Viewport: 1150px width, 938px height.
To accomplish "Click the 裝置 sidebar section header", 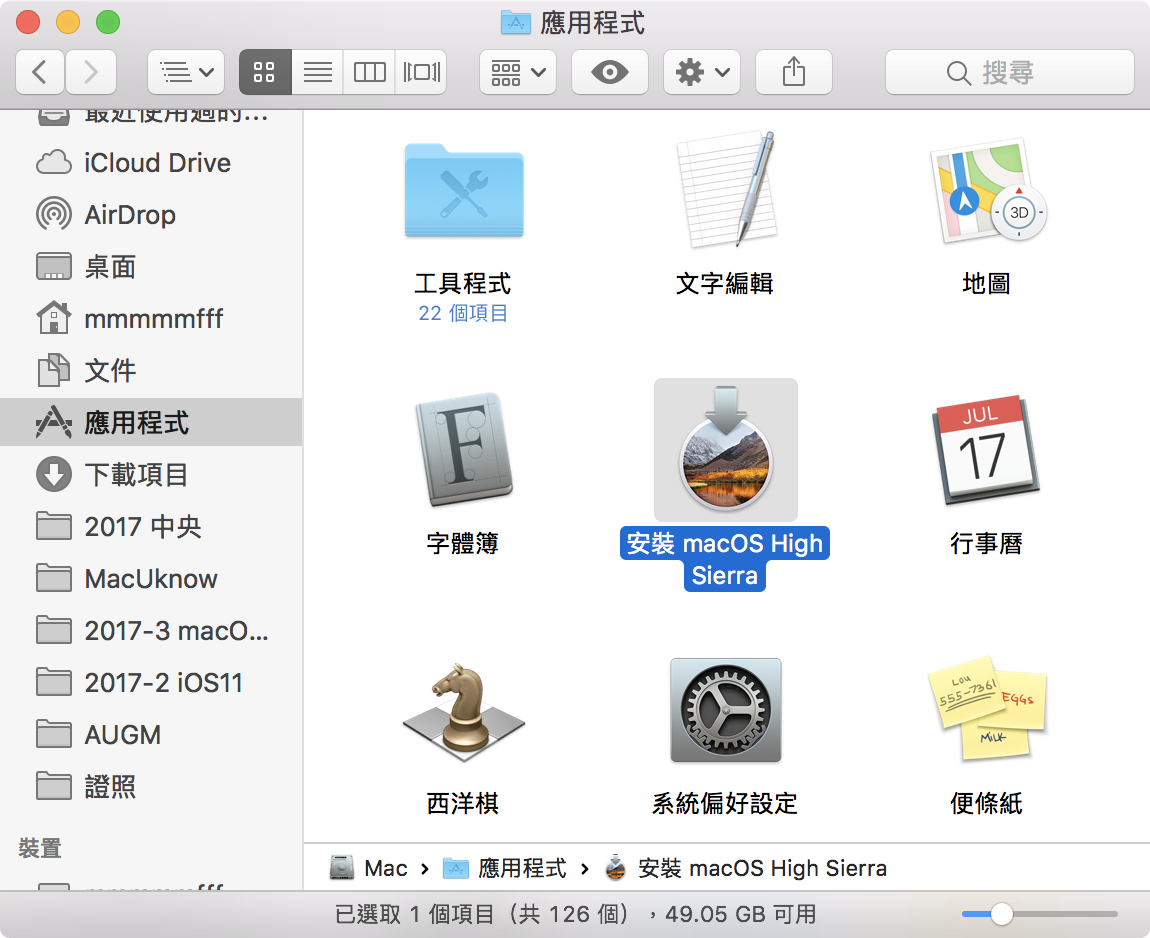I will 40,849.
